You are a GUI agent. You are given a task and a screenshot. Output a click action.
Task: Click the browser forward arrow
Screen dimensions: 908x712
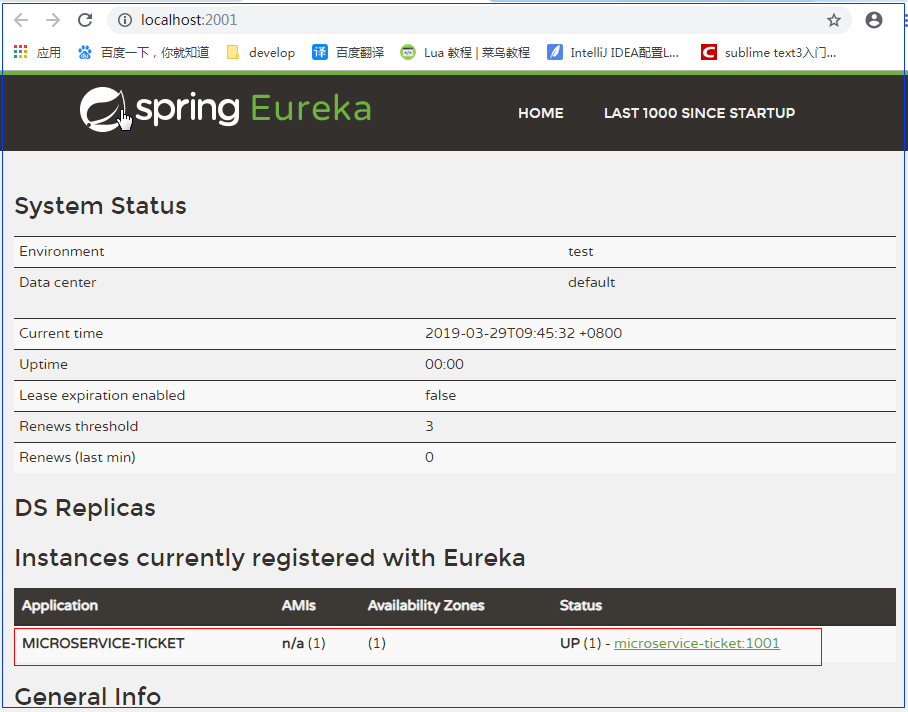53,20
